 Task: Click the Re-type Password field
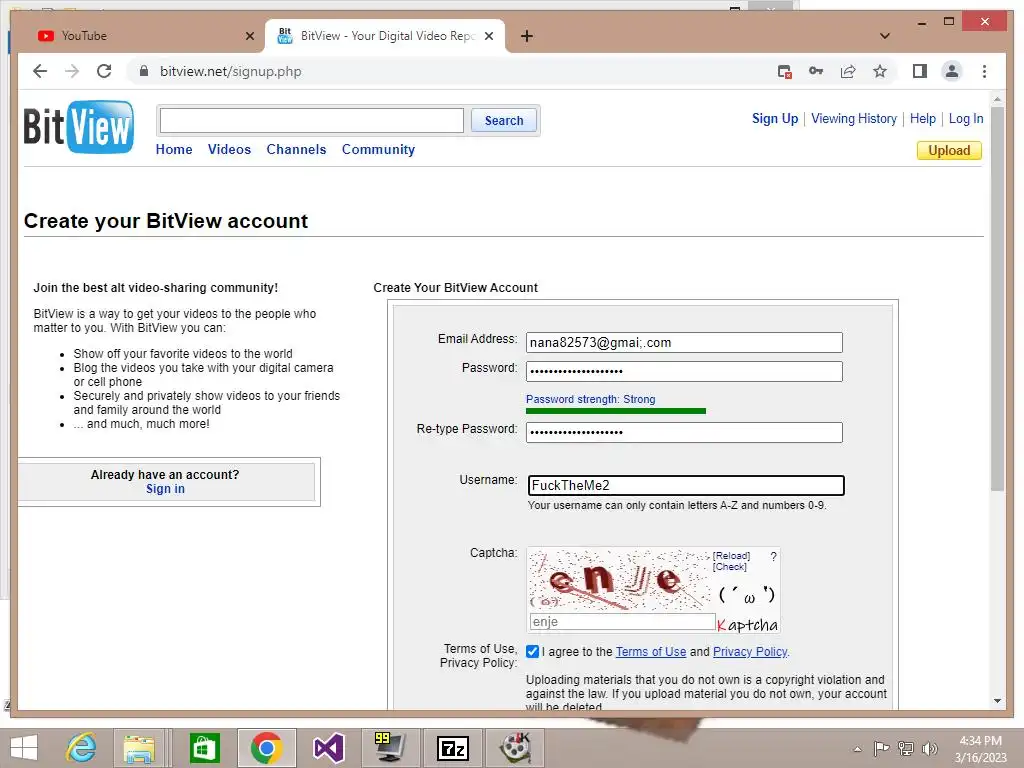point(684,432)
